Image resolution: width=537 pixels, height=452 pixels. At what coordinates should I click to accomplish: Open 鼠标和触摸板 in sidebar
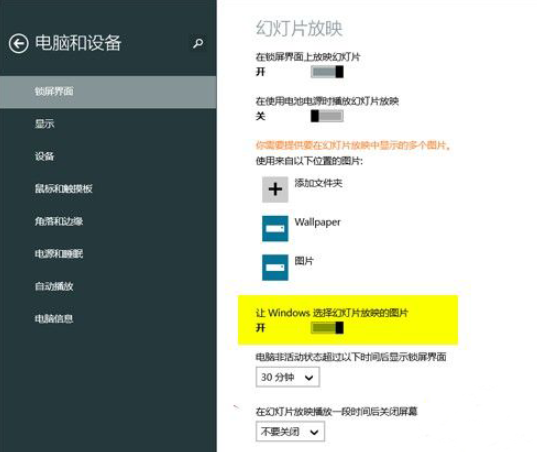[64, 188]
